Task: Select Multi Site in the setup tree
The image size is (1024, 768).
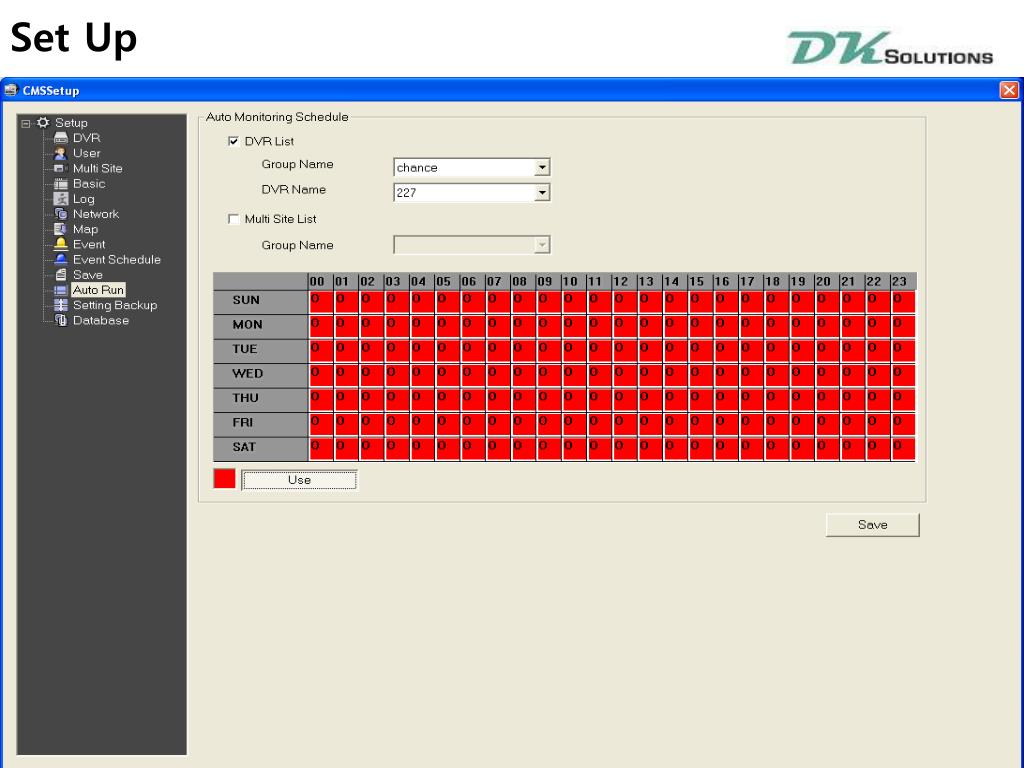Action: [97, 168]
